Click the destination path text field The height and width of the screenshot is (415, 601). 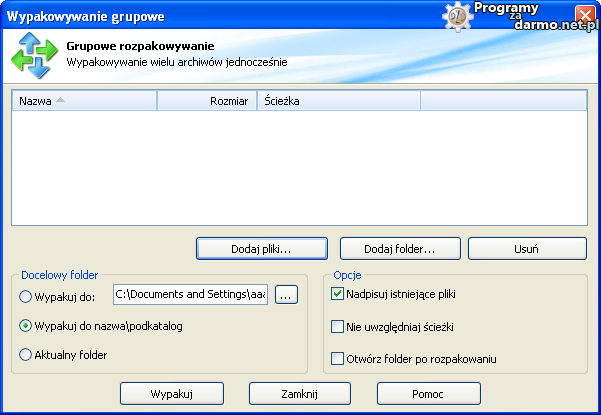tap(191, 295)
